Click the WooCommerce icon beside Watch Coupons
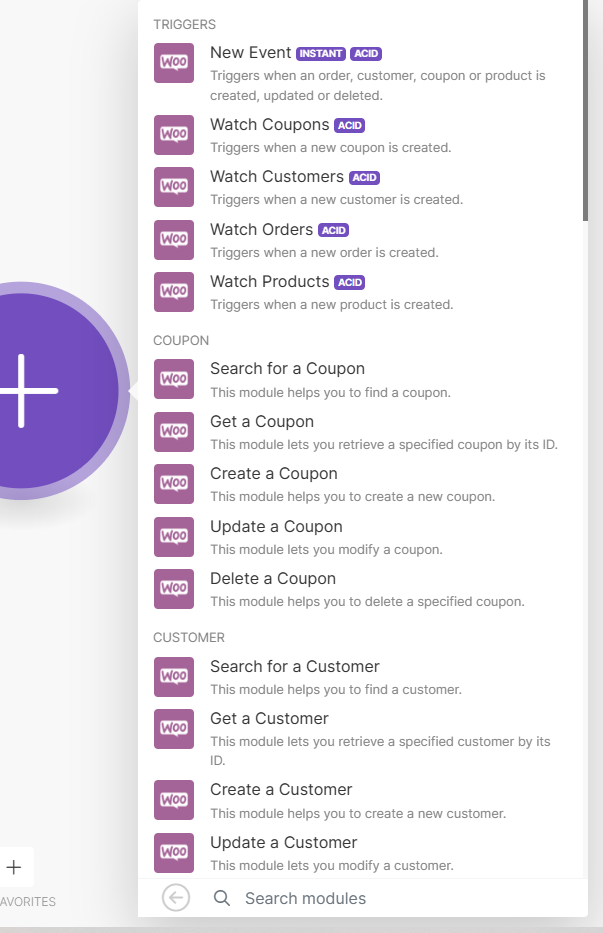Viewport: 603px width, 933px height. point(174,135)
